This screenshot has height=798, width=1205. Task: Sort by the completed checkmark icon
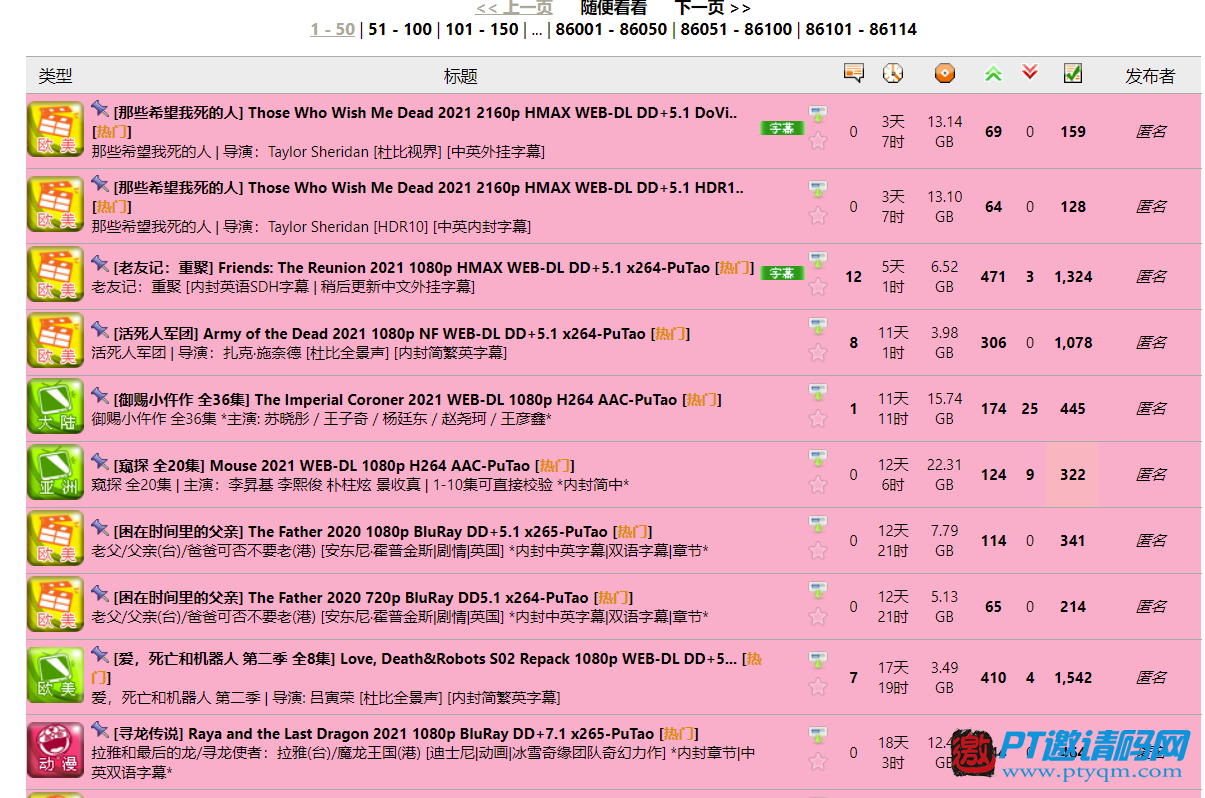pos(1073,73)
